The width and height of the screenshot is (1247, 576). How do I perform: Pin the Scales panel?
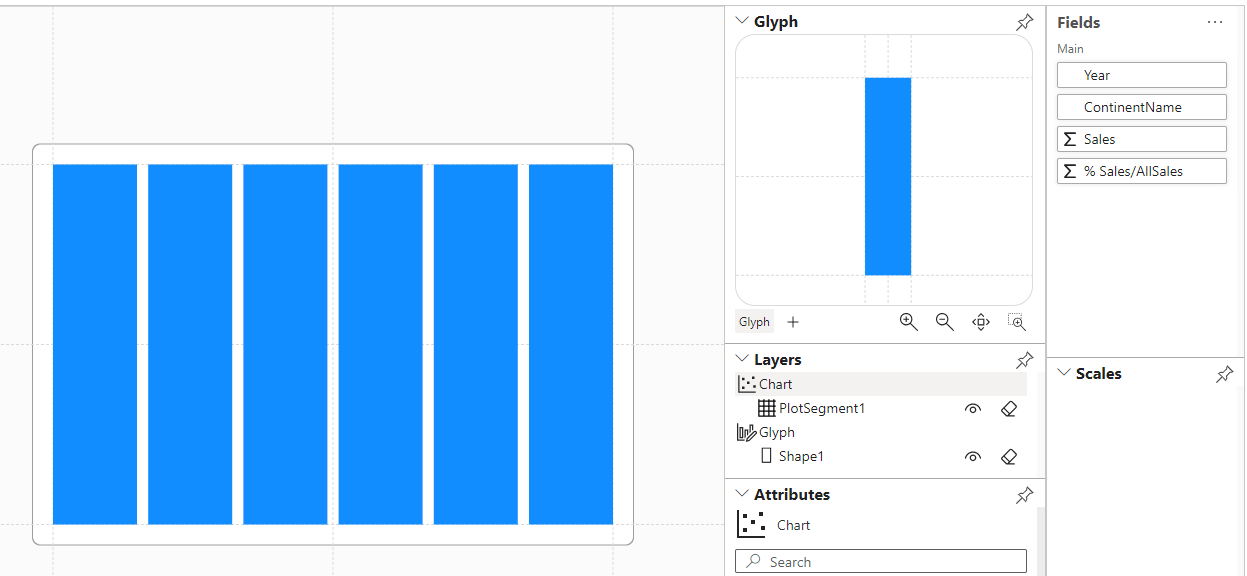click(x=1224, y=374)
